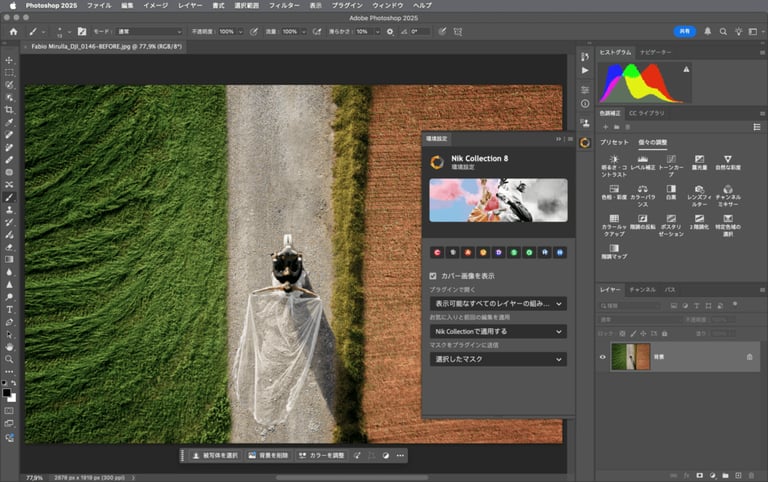This screenshot has width=768, height=482.
Task: Click the foreground color swatch
Action: 7,392
